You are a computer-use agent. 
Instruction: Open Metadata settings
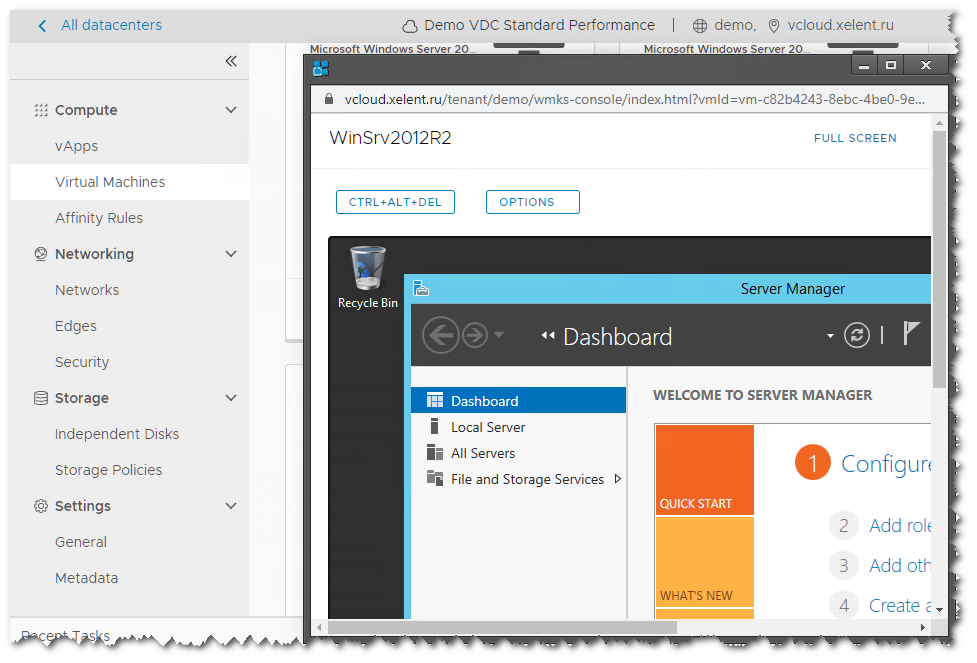click(86, 578)
